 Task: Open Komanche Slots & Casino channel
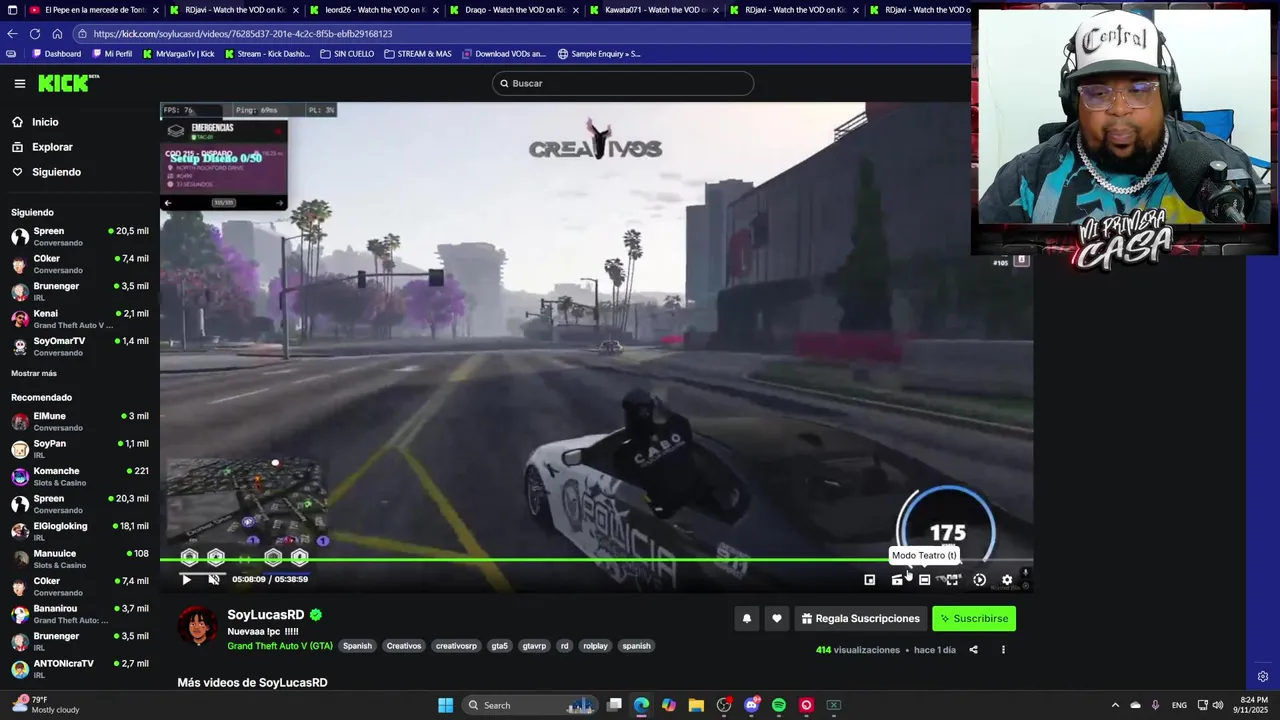(80, 476)
